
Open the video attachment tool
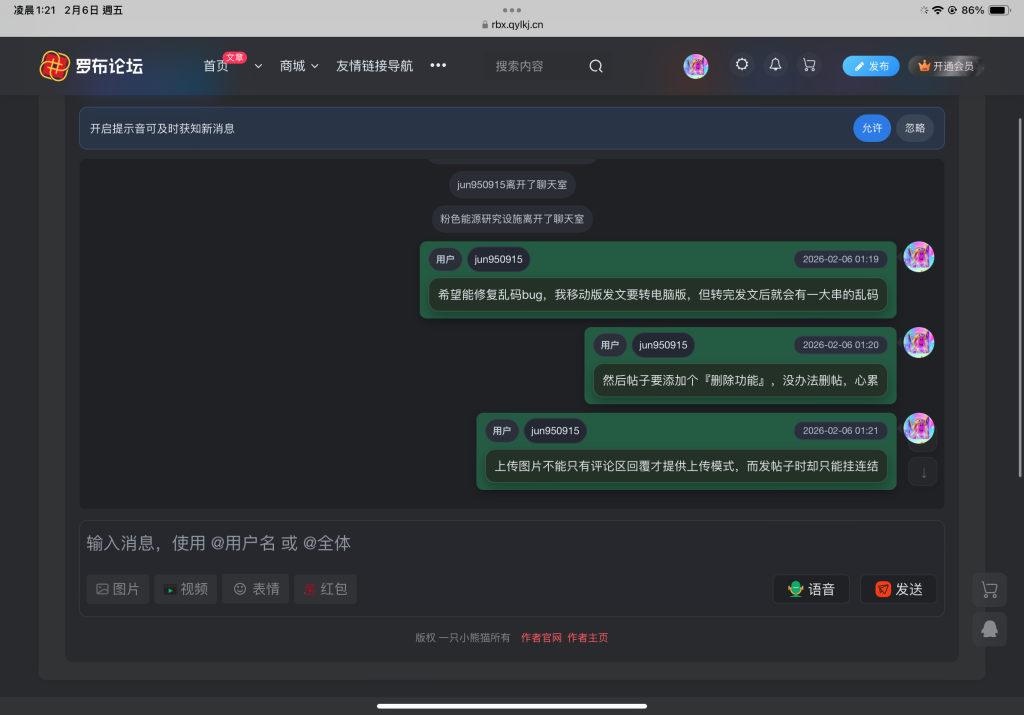click(185, 589)
